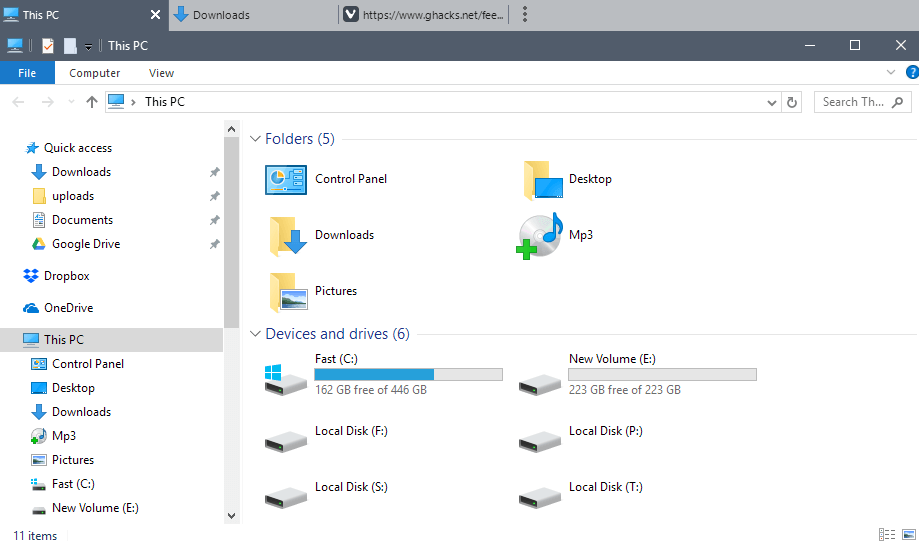Viewport: 919px width, 544px height.
Task: Open Control Panel under This PC tree
Action: (x=88, y=363)
